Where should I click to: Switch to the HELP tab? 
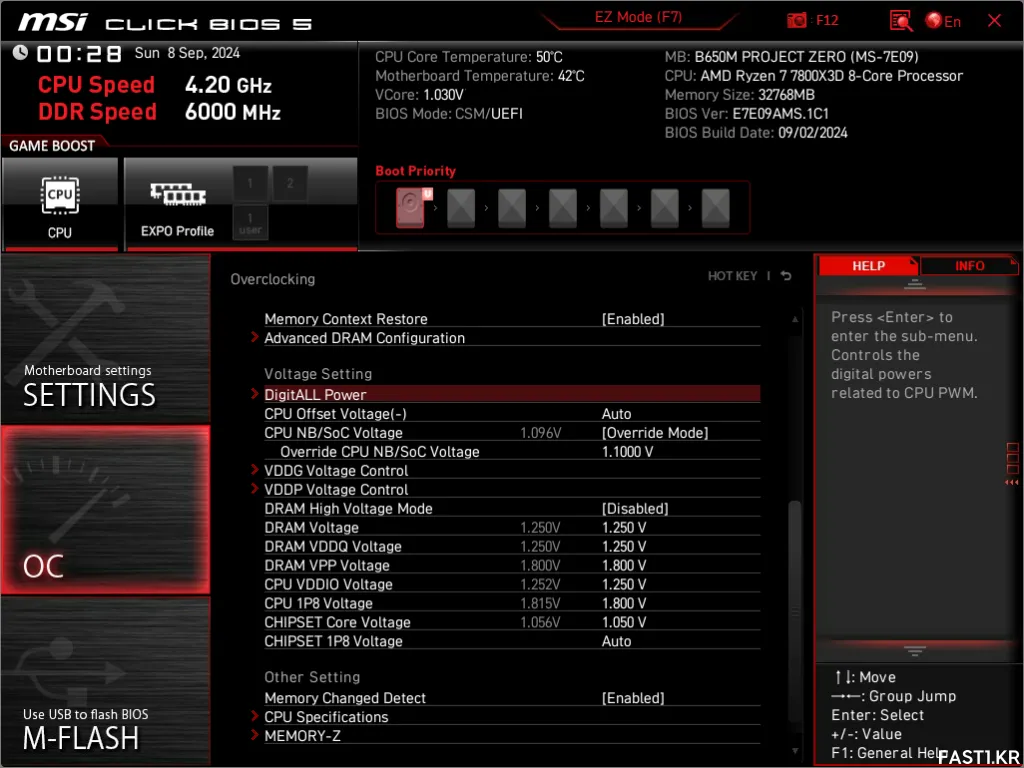868,266
